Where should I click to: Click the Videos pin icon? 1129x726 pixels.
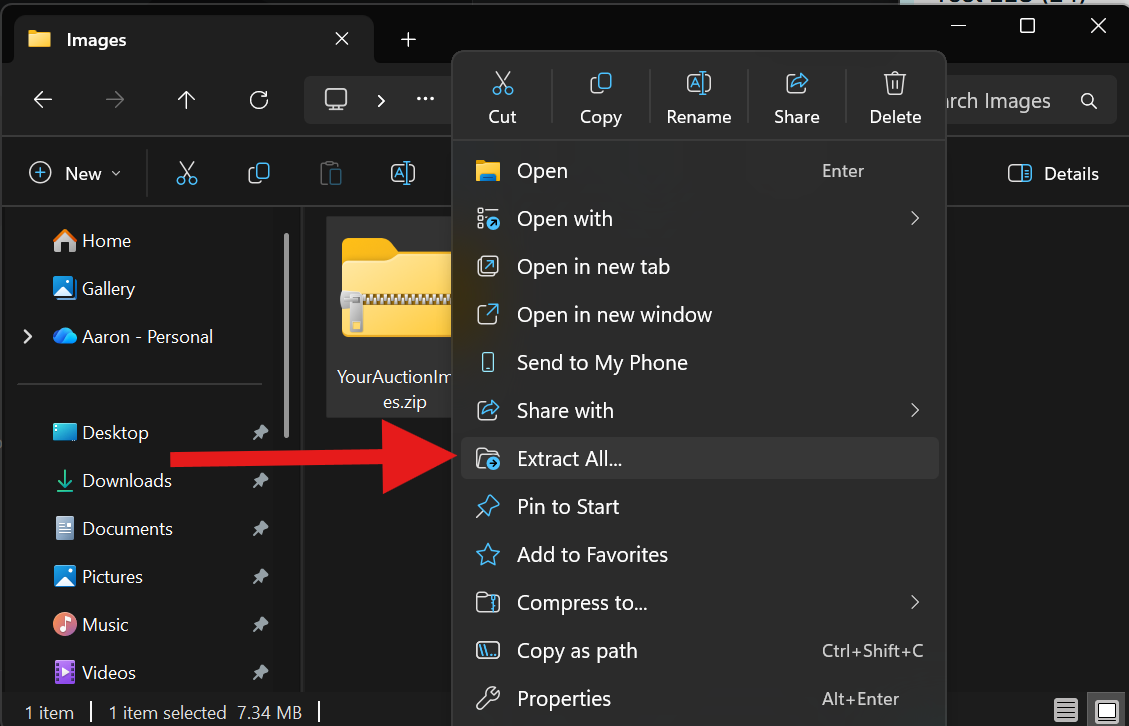pos(260,673)
